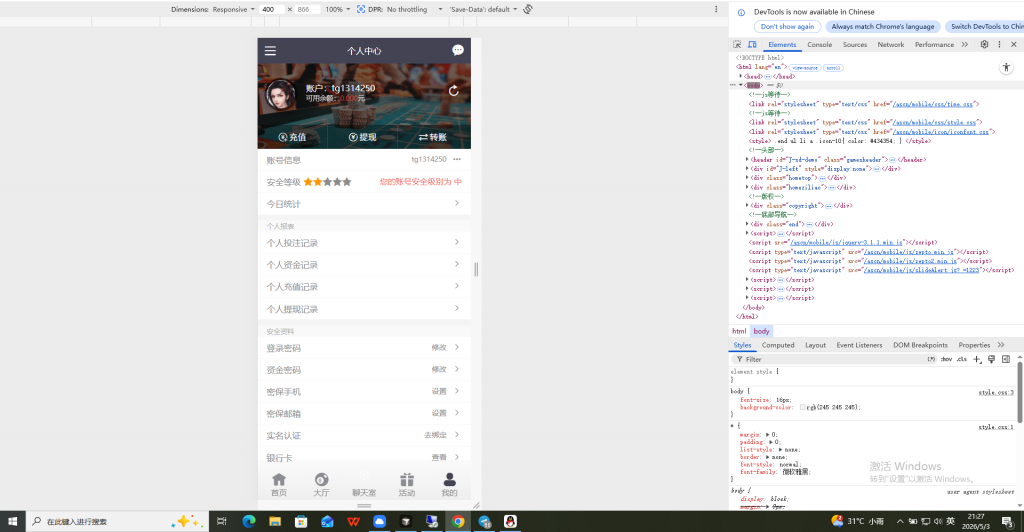Open 个人资金记录 entry
Image resolution: width=1024 pixels, height=532 pixels.
tap(364, 264)
